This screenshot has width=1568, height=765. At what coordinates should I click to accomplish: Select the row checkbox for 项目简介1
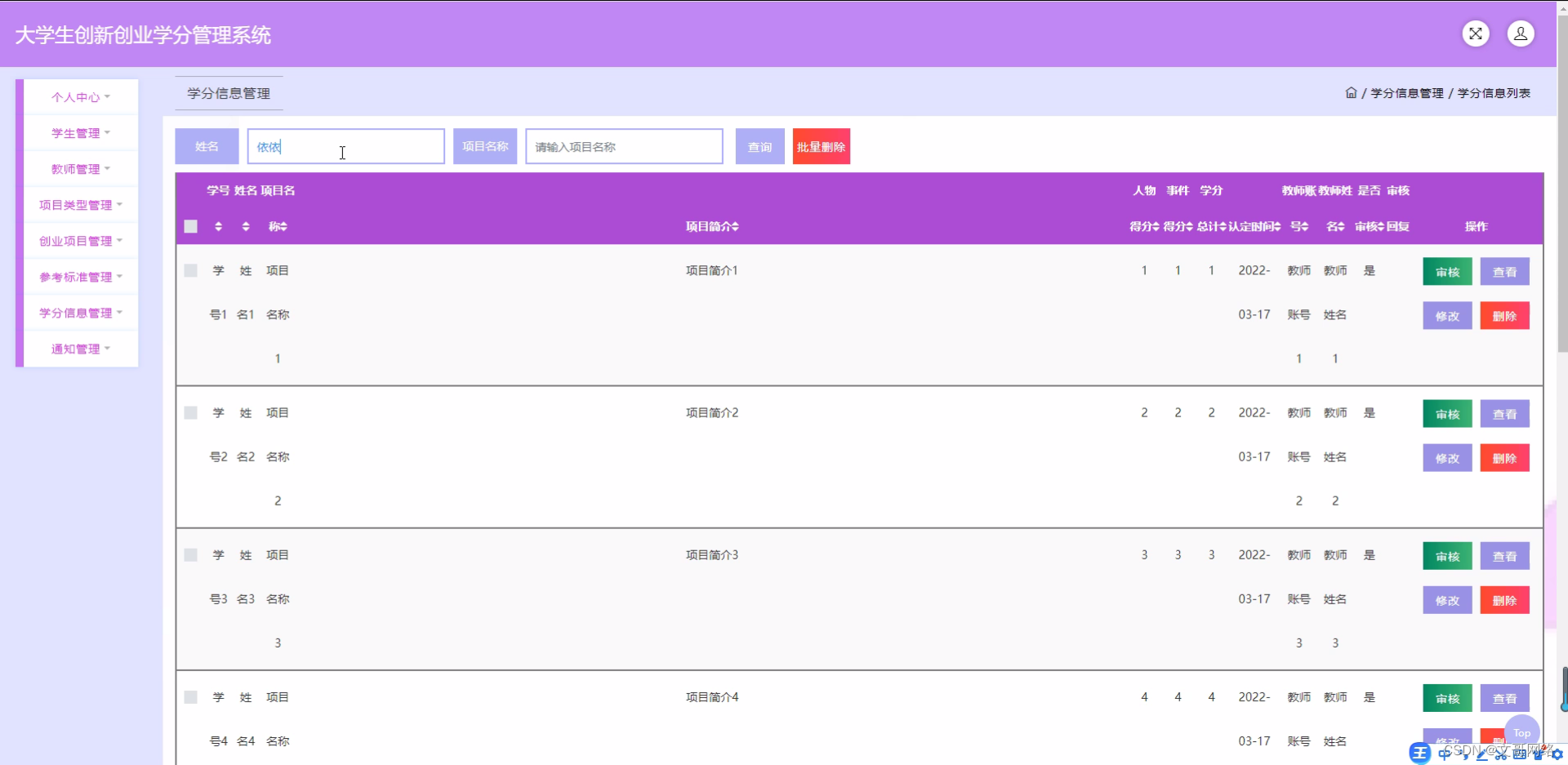(x=191, y=270)
